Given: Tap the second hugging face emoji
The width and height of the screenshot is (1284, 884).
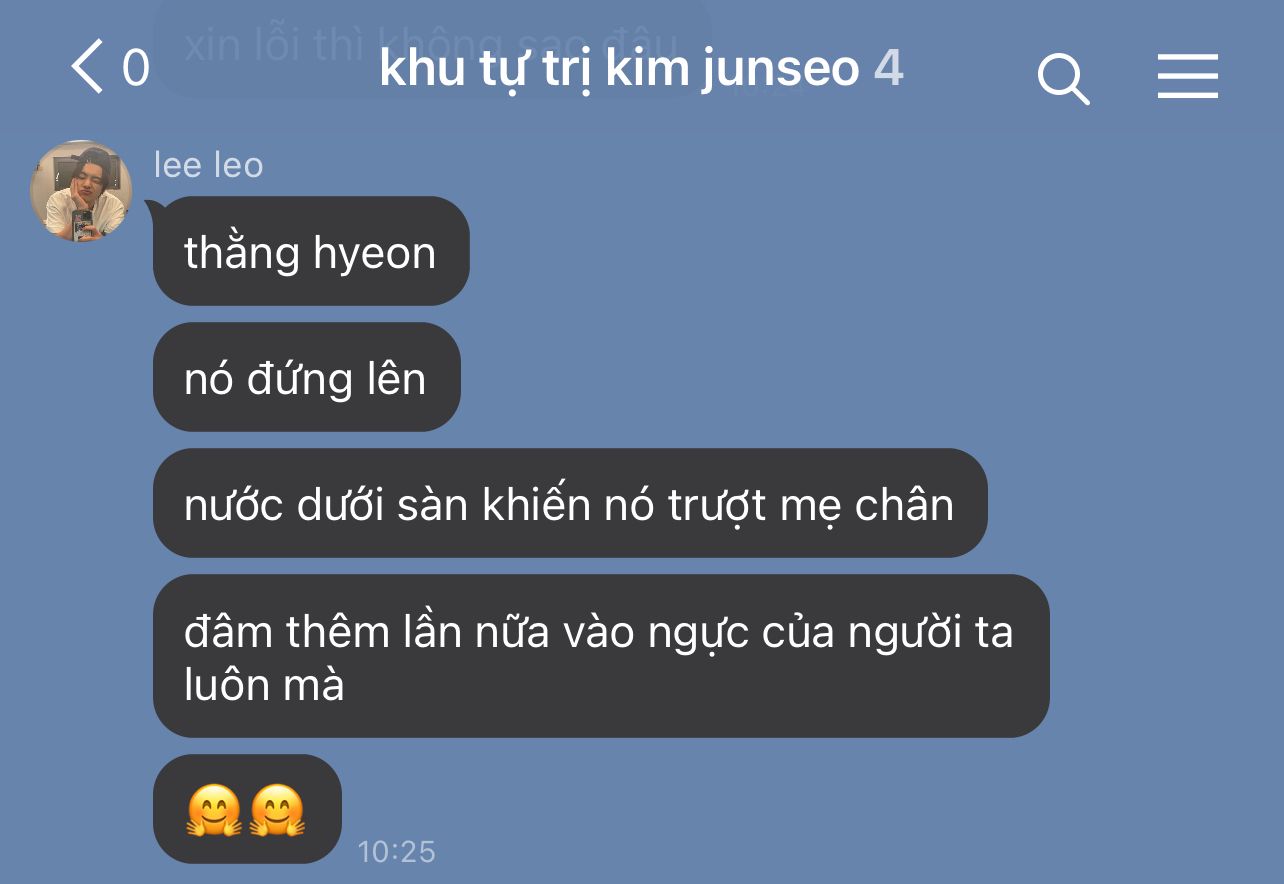Looking at the screenshot, I should coord(277,809).
